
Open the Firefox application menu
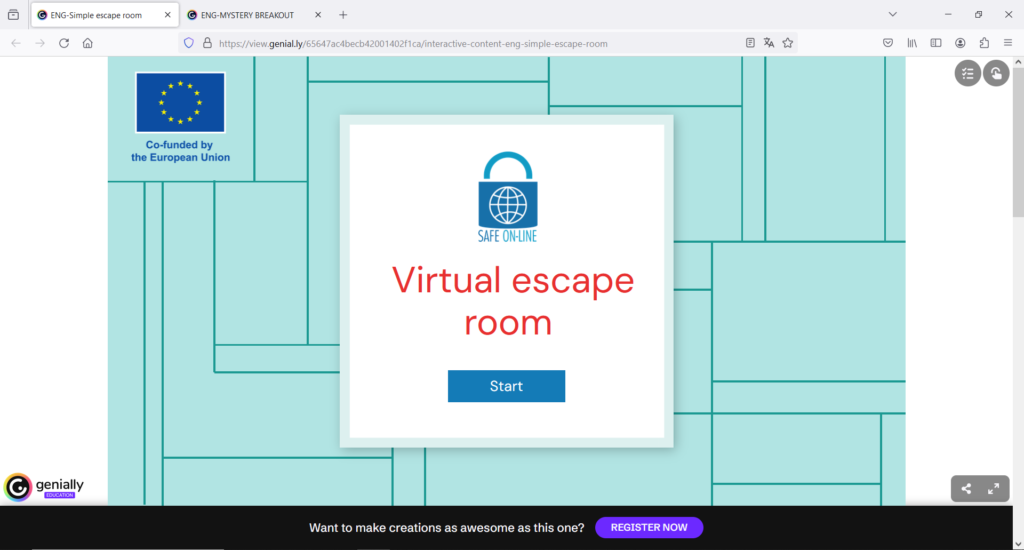1008,43
